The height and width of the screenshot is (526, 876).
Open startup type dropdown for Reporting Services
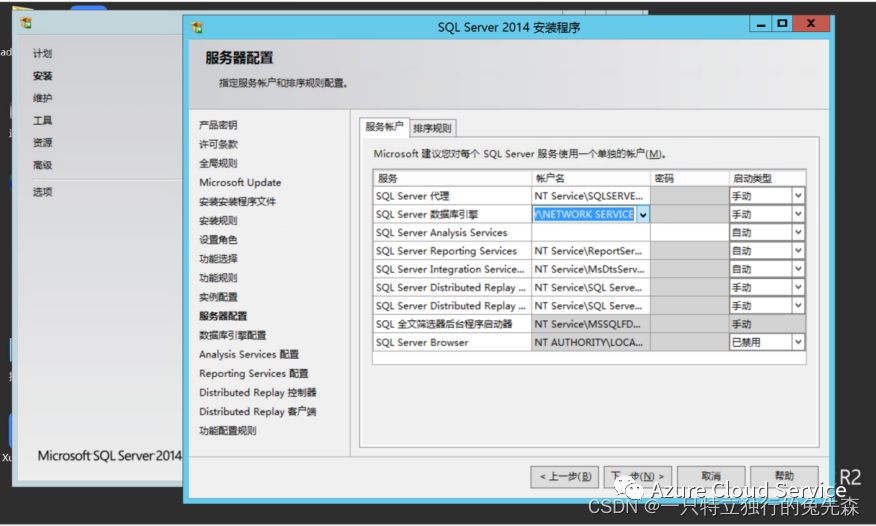(798, 251)
